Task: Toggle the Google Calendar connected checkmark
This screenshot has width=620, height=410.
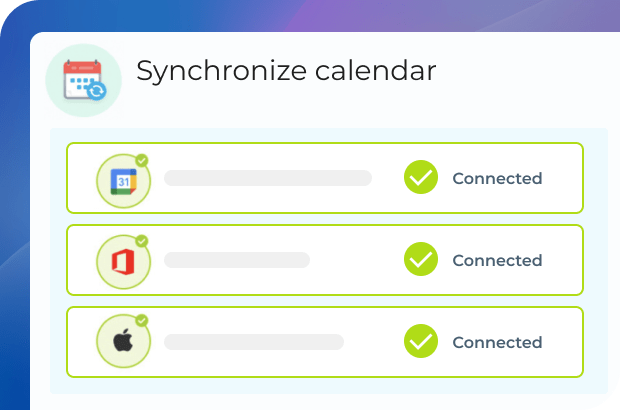Action: pyautogui.click(x=421, y=178)
